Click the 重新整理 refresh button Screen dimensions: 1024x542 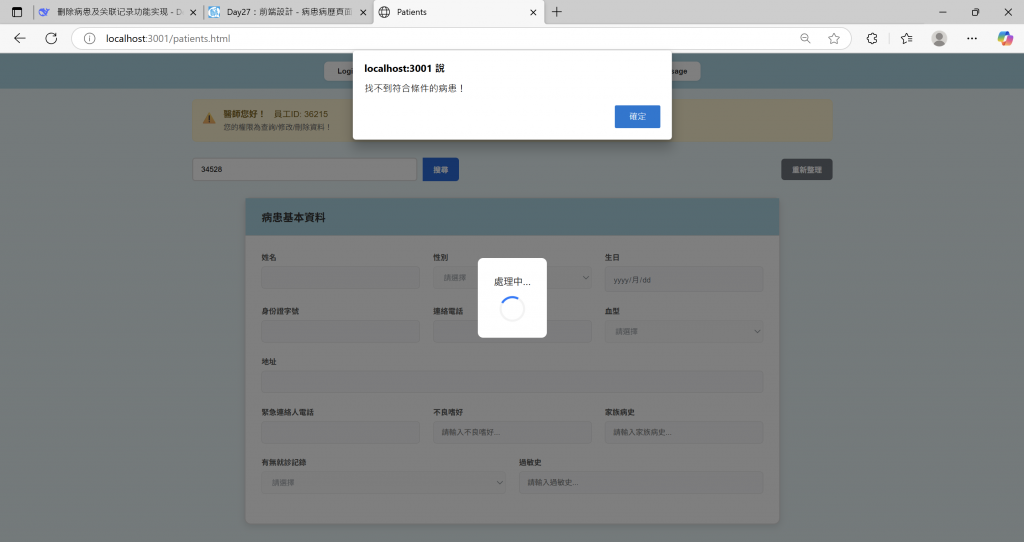pos(807,170)
